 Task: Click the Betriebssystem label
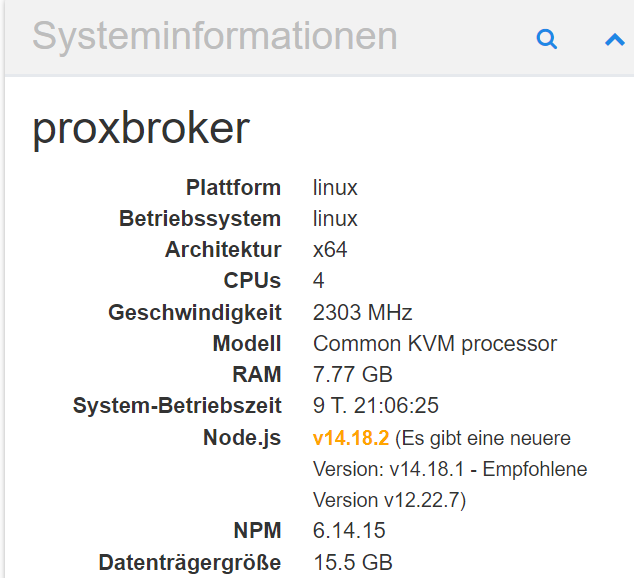200,218
